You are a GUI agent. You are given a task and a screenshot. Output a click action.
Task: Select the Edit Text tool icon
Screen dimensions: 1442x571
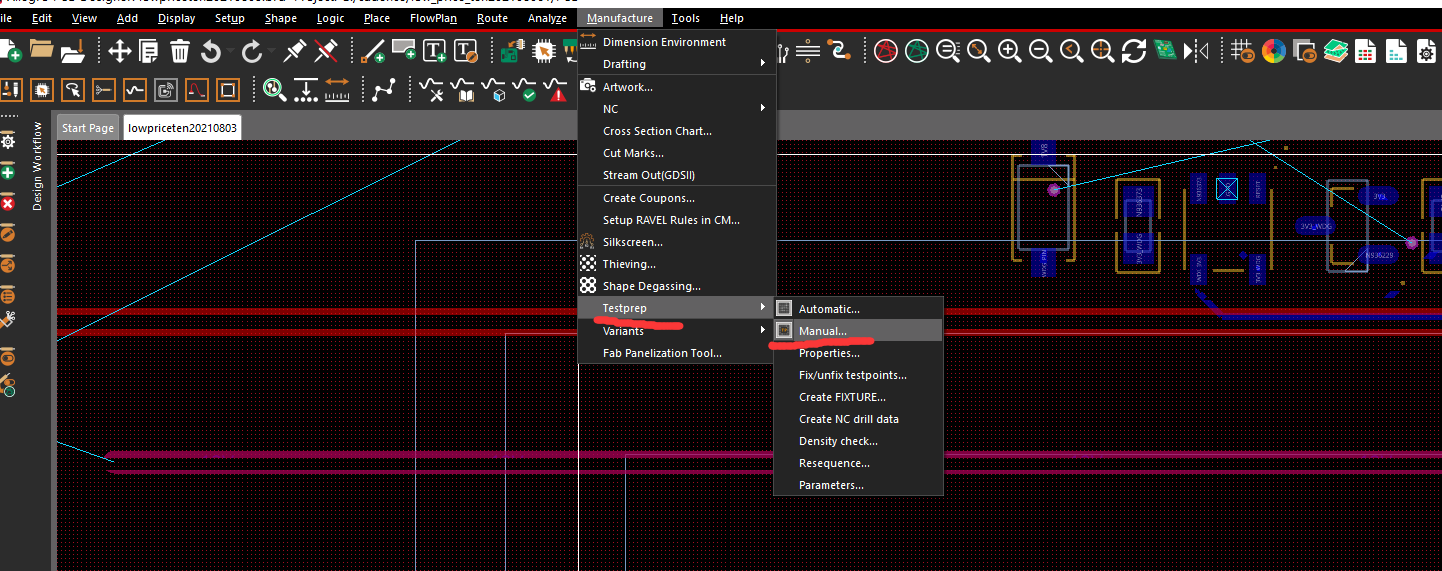466,51
